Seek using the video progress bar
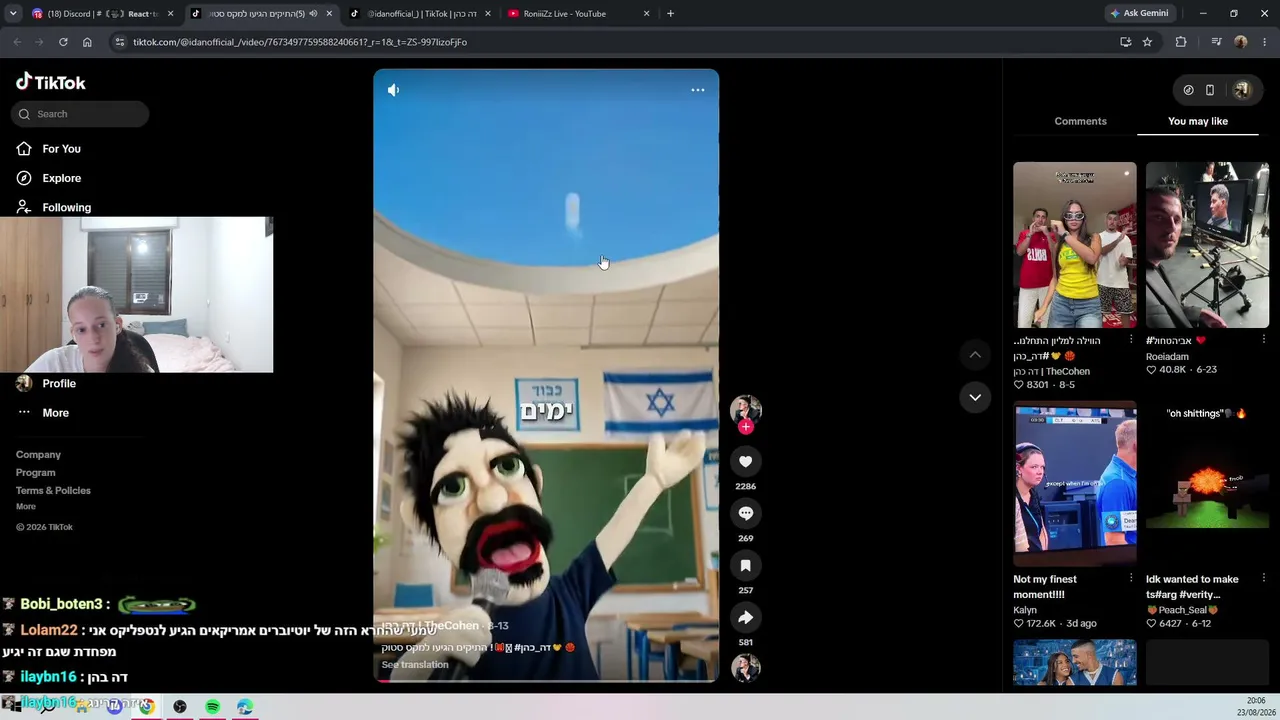 click(x=546, y=680)
